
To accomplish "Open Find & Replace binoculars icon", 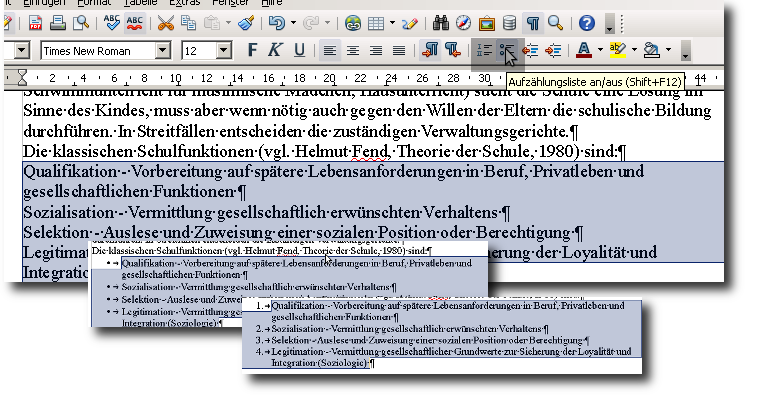I will pyautogui.click(x=439, y=23).
